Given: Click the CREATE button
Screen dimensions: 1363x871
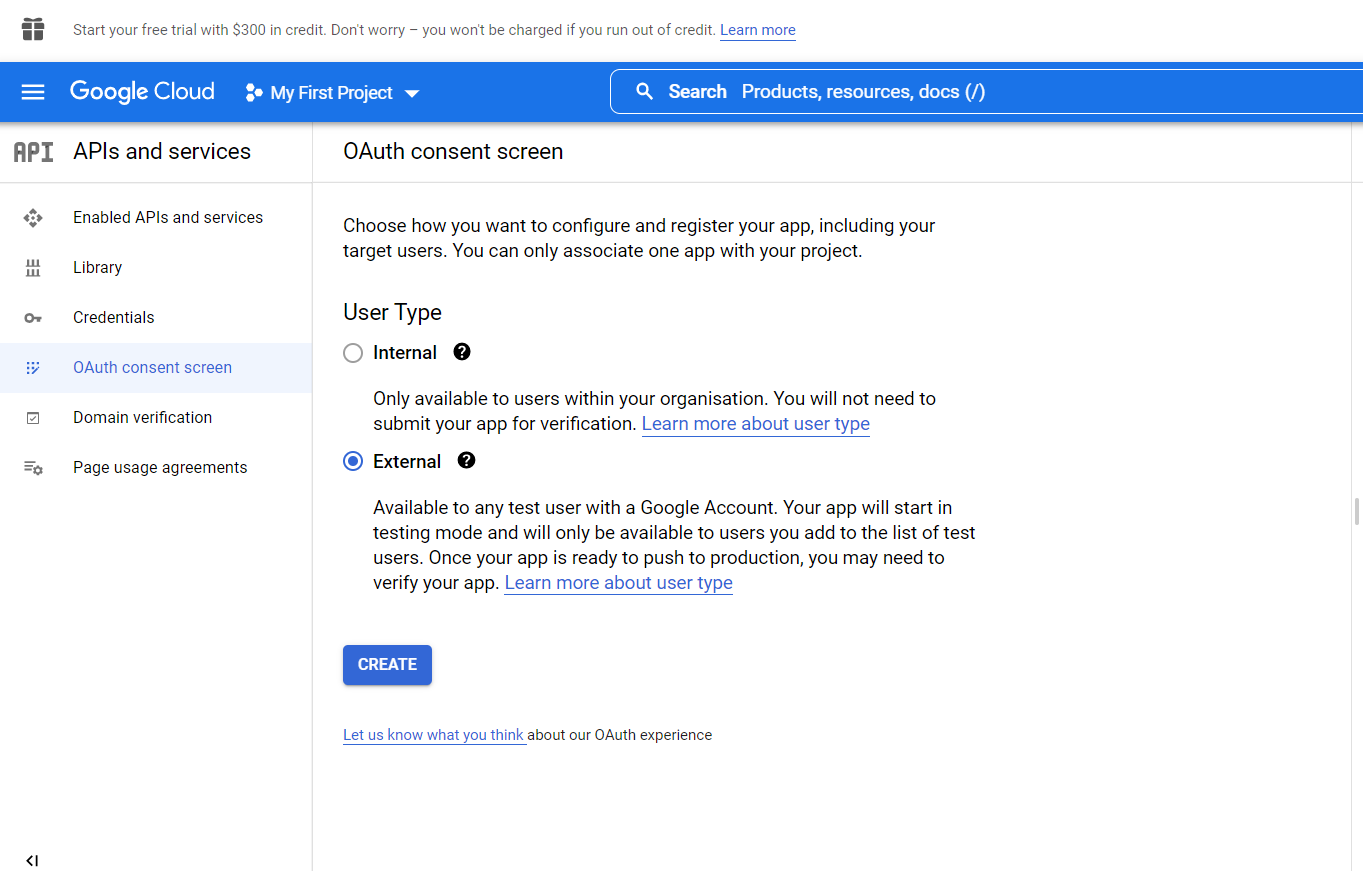Looking at the screenshot, I should point(387,665).
